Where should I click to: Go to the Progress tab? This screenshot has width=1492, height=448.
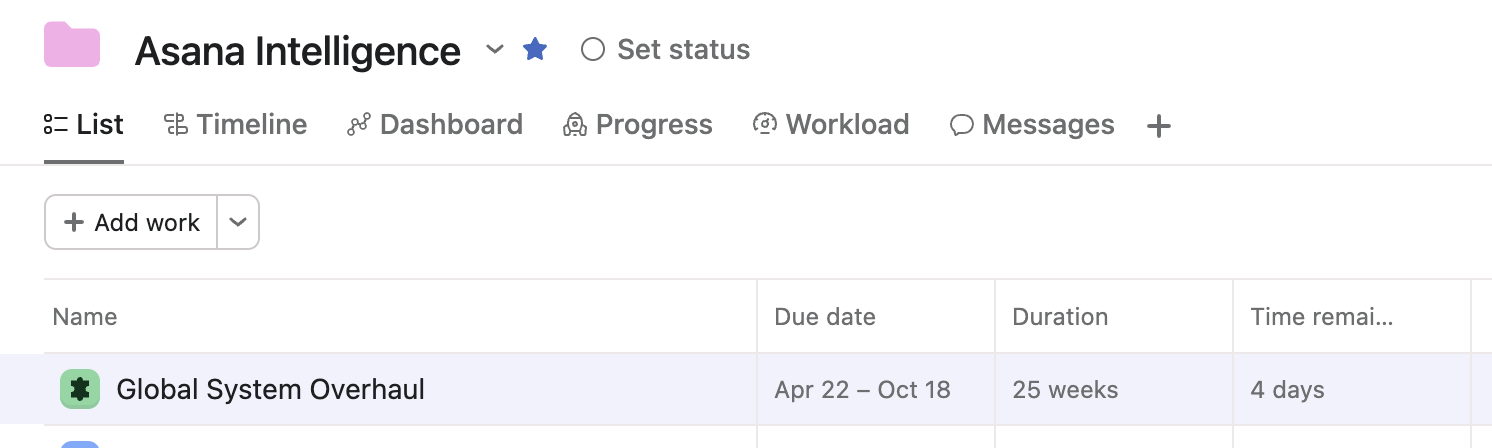pyautogui.click(x=638, y=125)
